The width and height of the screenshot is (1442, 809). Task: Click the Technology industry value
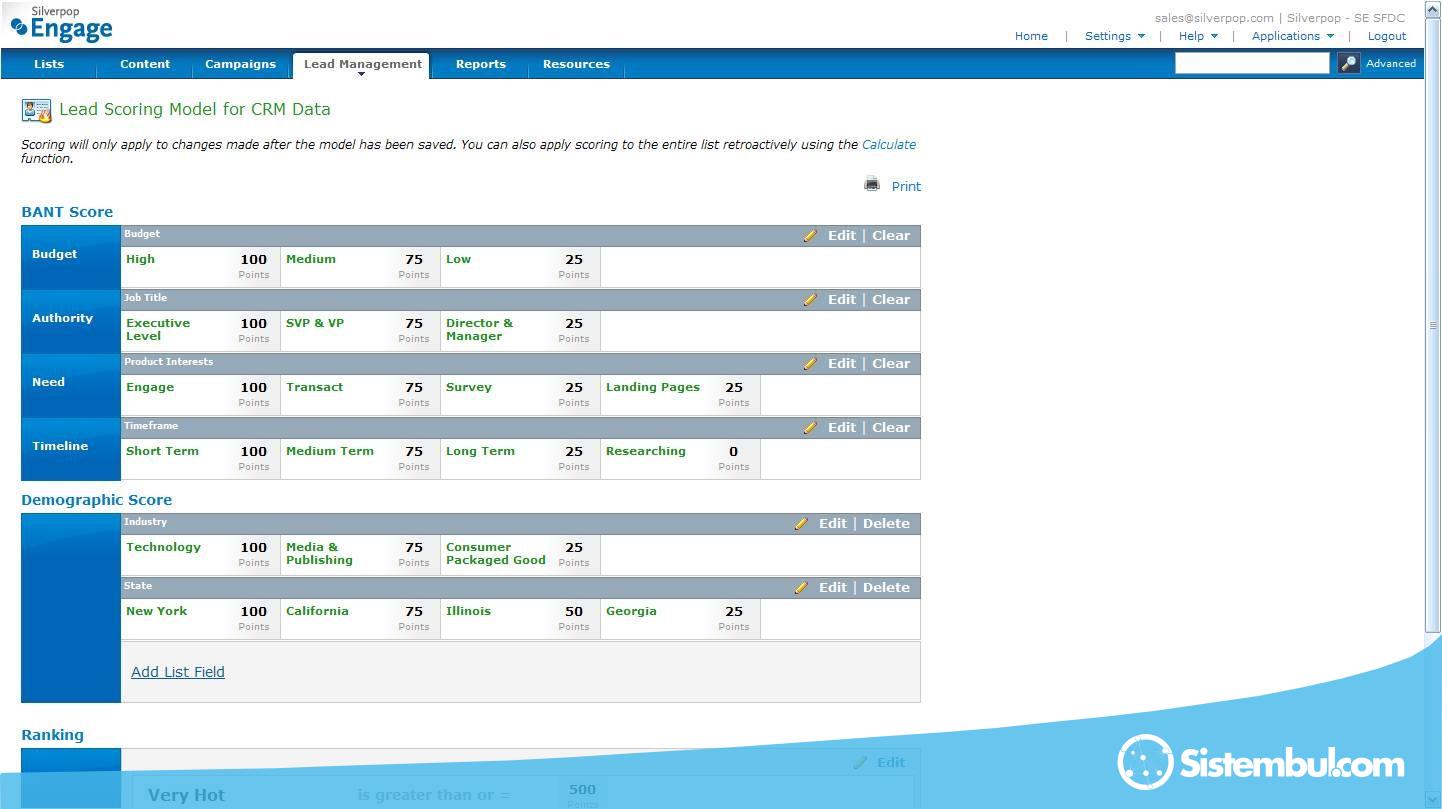pyautogui.click(x=163, y=547)
